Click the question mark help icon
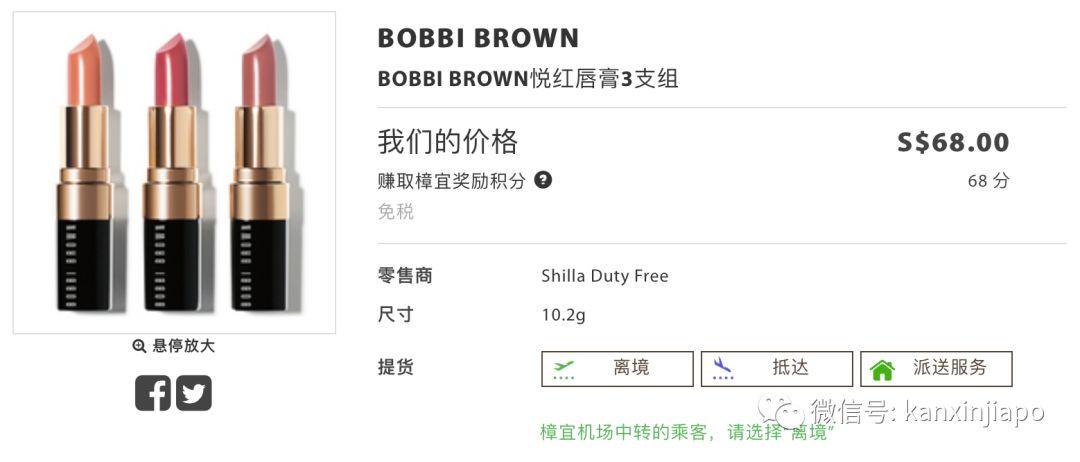 (543, 180)
